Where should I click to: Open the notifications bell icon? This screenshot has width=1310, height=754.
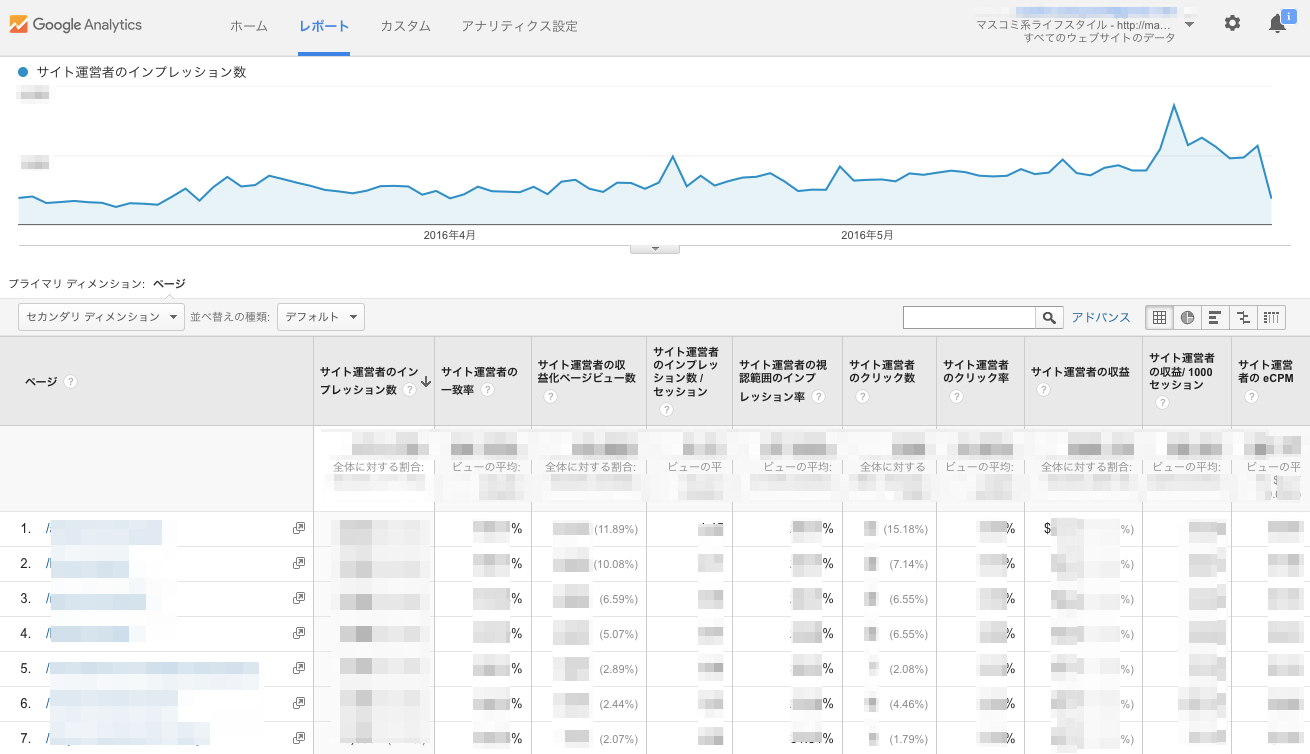pyautogui.click(x=1277, y=24)
